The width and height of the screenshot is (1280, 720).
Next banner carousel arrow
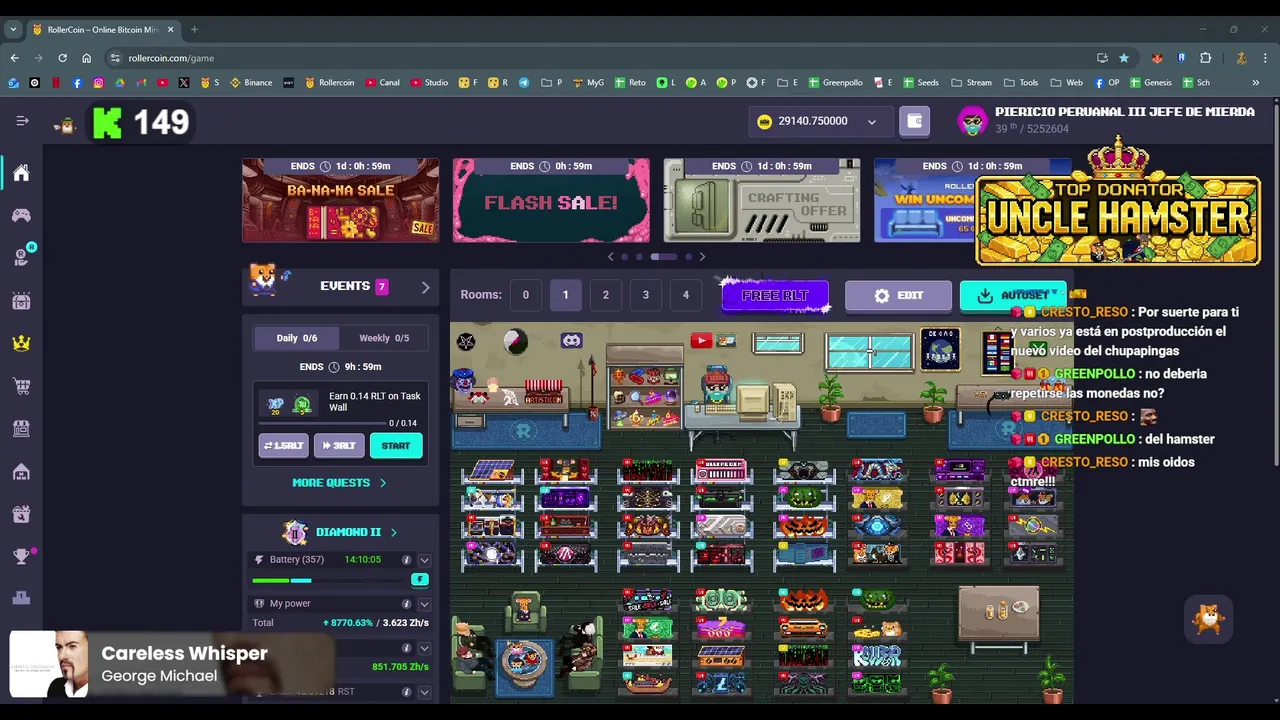coord(702,257)
